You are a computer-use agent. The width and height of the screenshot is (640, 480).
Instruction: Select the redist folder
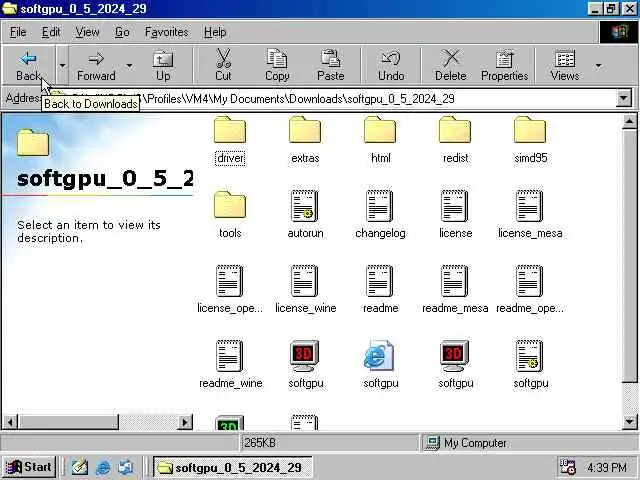coord(456,140)
